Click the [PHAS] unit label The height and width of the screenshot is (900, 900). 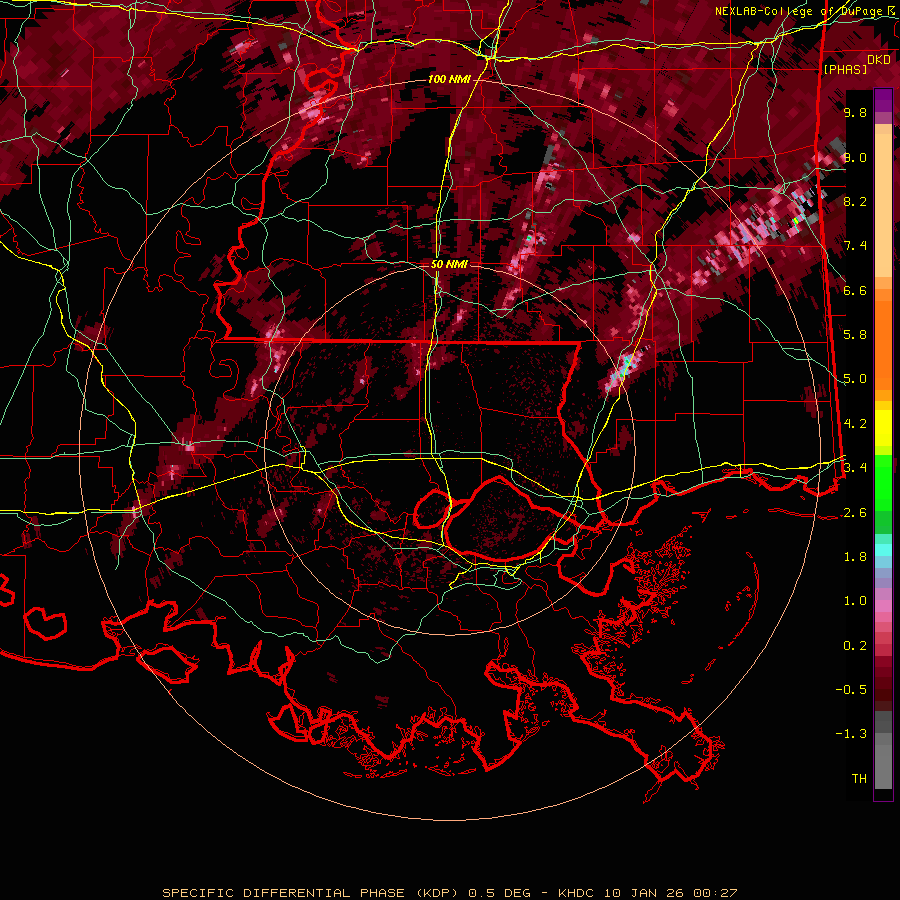845,69
